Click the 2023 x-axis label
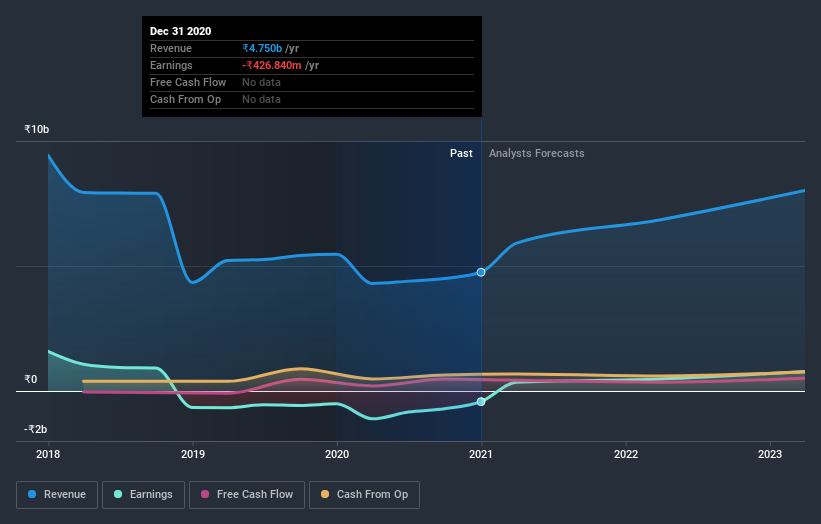The image size is (821, 524). click(x=770, y=454)
